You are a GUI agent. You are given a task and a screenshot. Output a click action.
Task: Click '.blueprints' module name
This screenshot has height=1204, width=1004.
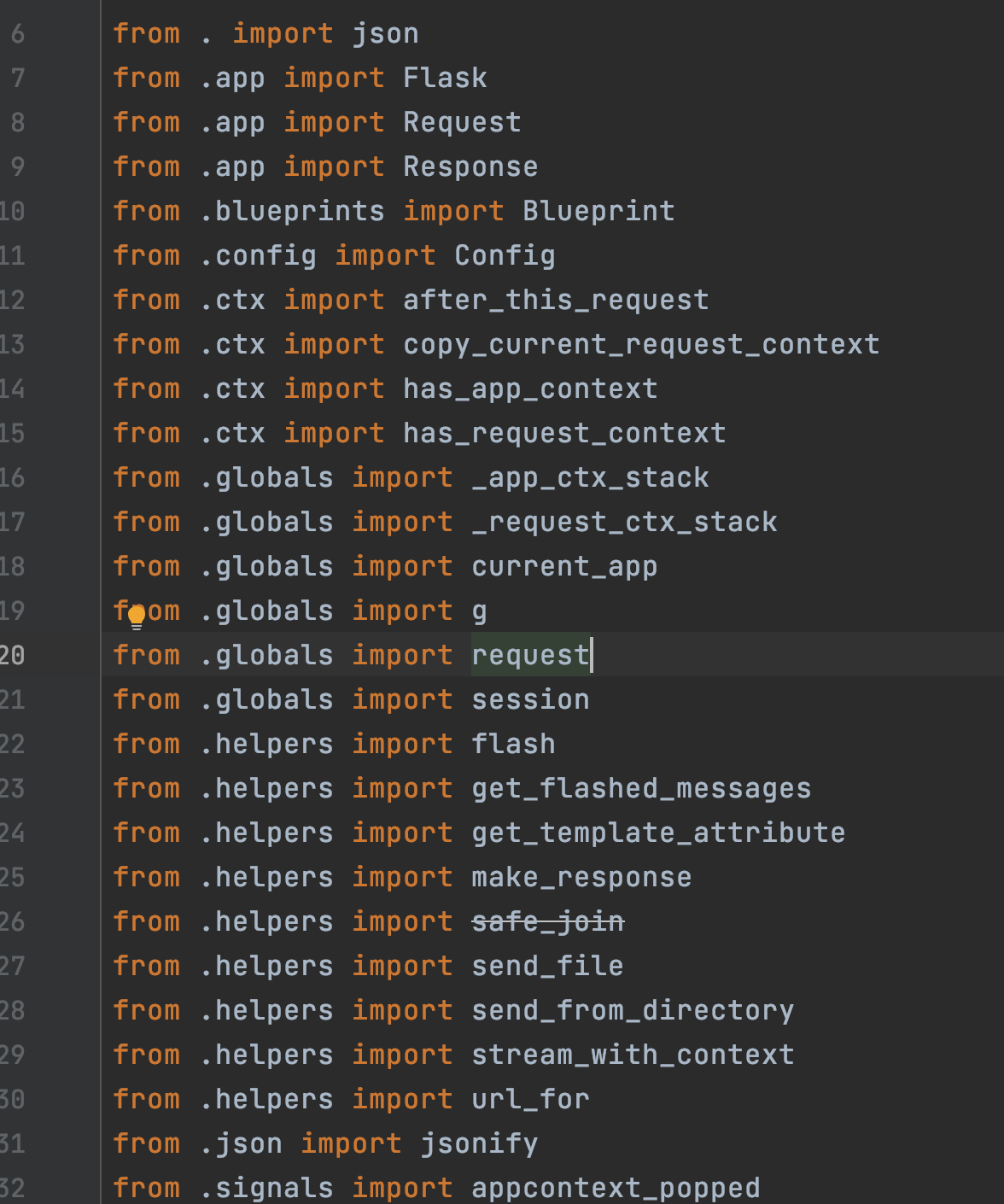pyautogui.click(x=291, y=211)
